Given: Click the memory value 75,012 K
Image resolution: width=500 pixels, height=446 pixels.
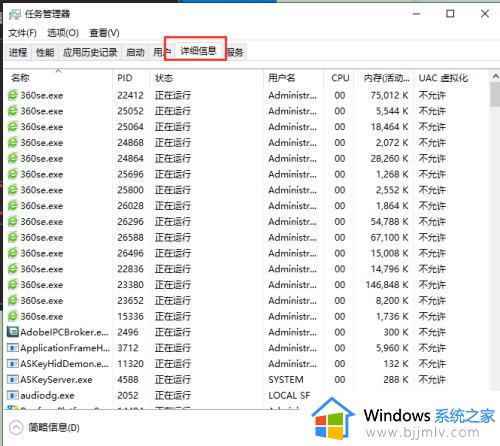Looking at the screenshot, I should click(389, 95).
